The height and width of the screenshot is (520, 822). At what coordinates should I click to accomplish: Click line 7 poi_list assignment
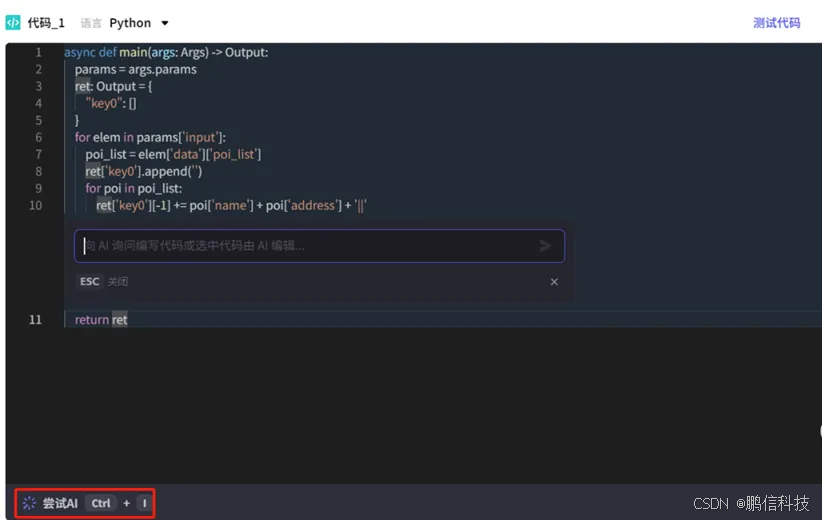(x=173, y=154)
